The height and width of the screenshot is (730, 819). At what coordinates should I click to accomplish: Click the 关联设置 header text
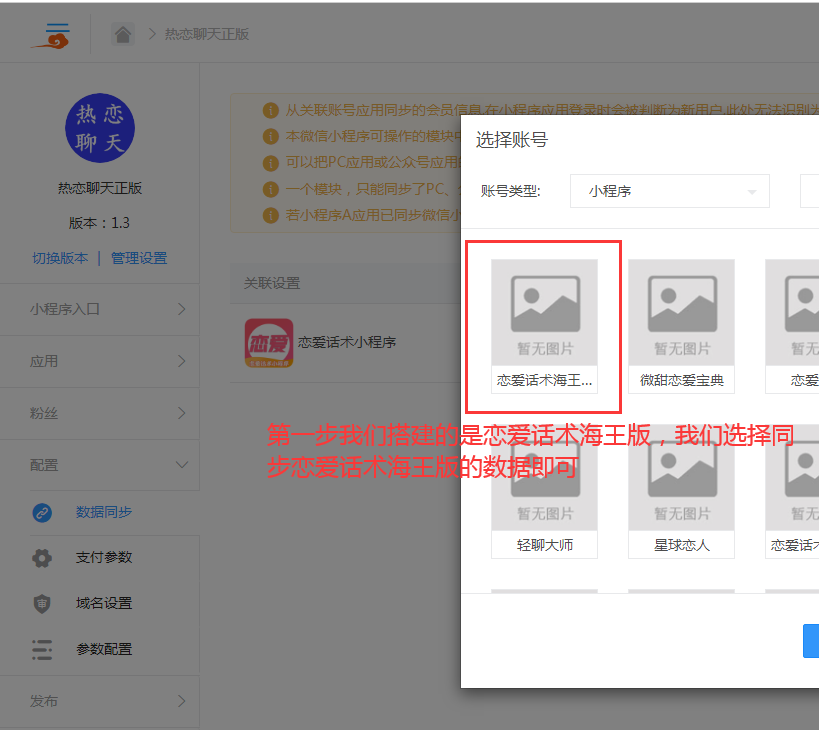click(272, 284)
